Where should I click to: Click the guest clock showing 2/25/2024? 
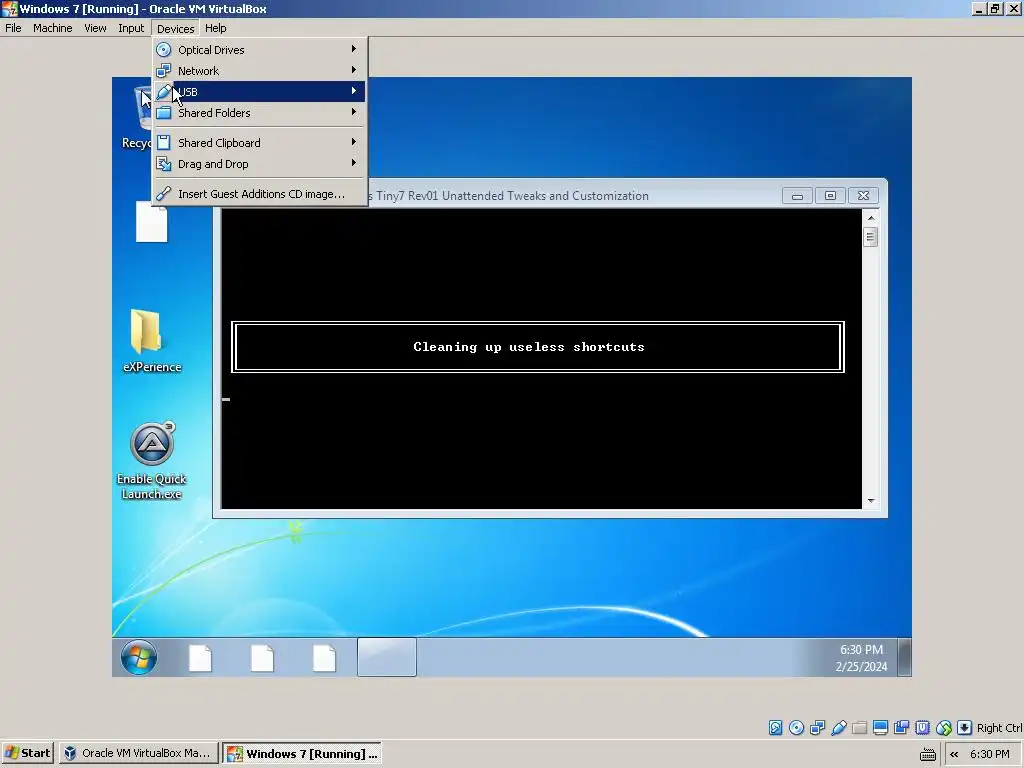click(x=861, y=658)
